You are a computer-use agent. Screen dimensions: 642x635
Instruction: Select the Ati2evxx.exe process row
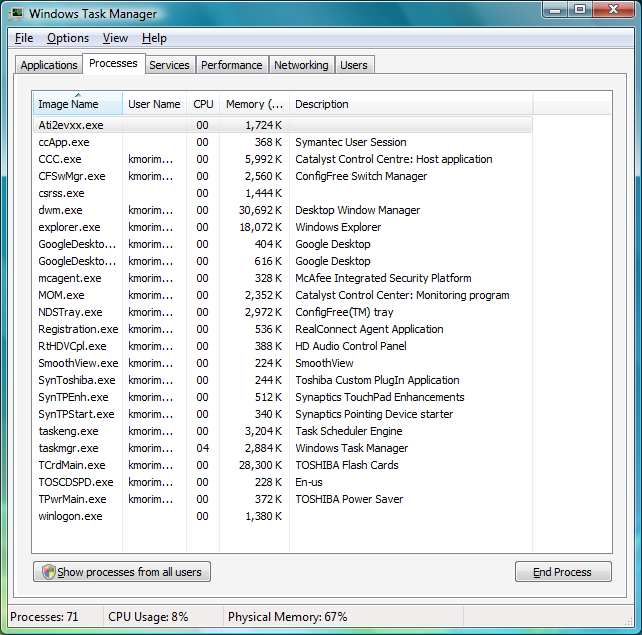click(283, 125)
